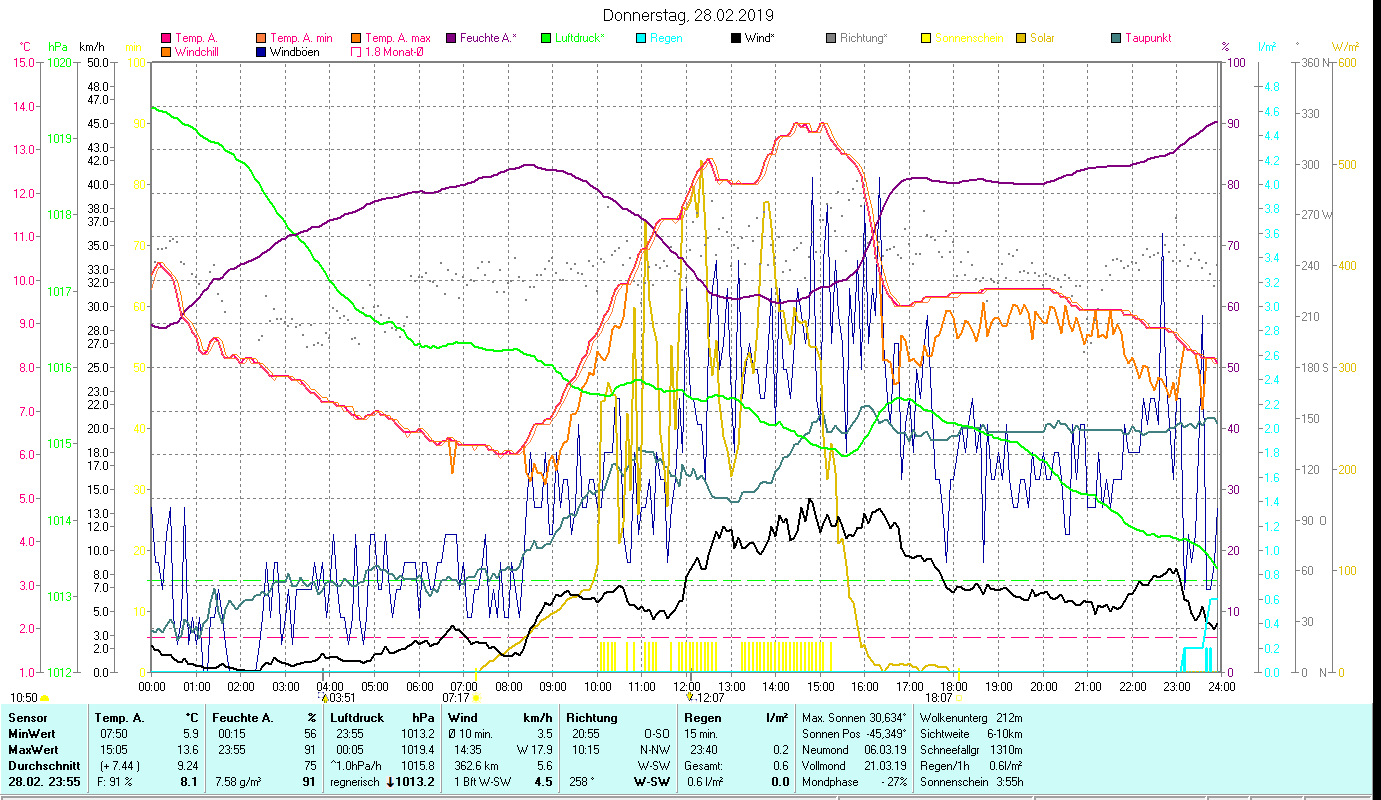Click the yellow icon next to 10:50
The image size is (1381, 800).
[45, 697]
